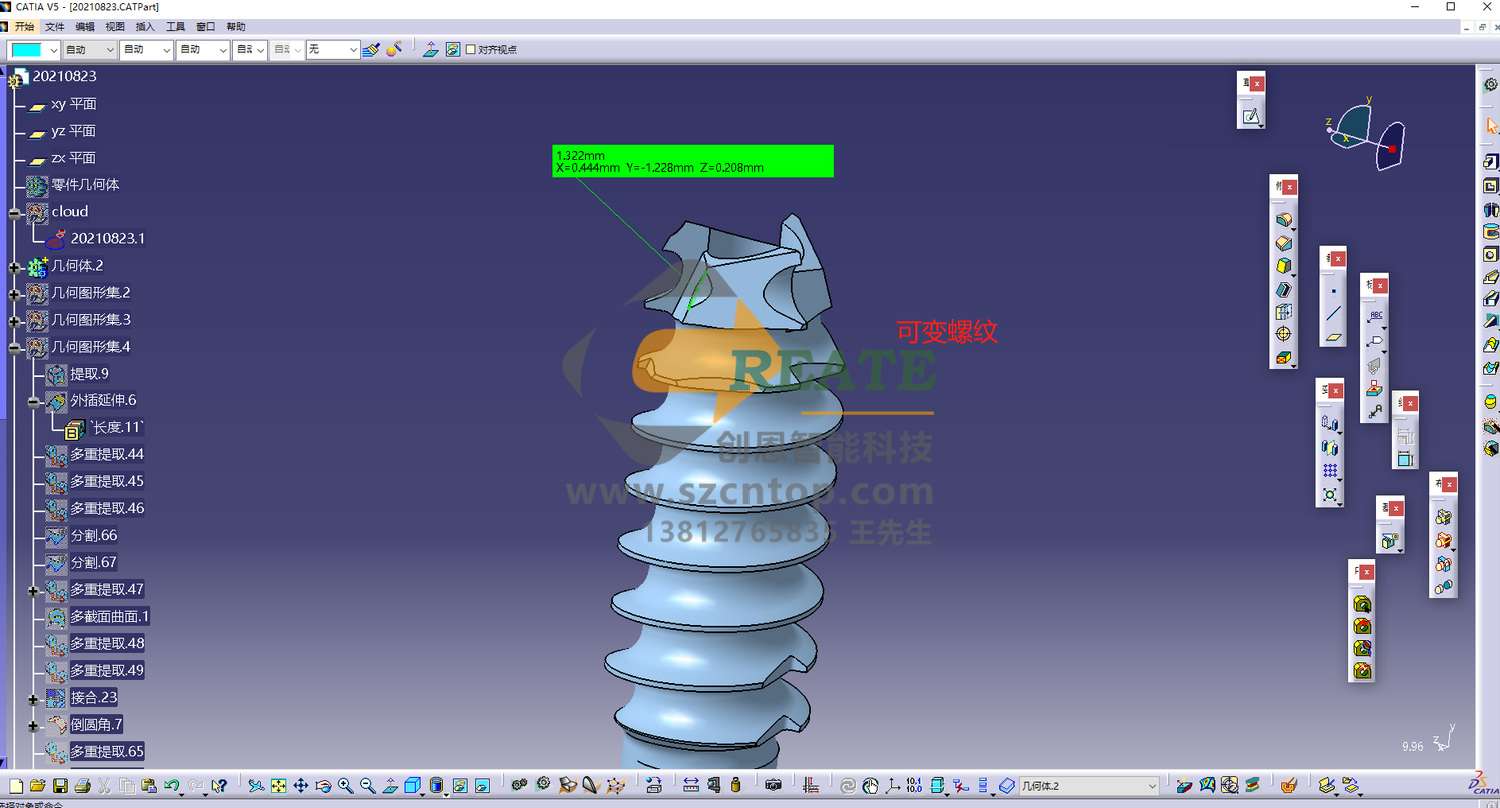Select 提取.9 in the tree
The image size is (1500, 808).
click(x=89, y=374)
